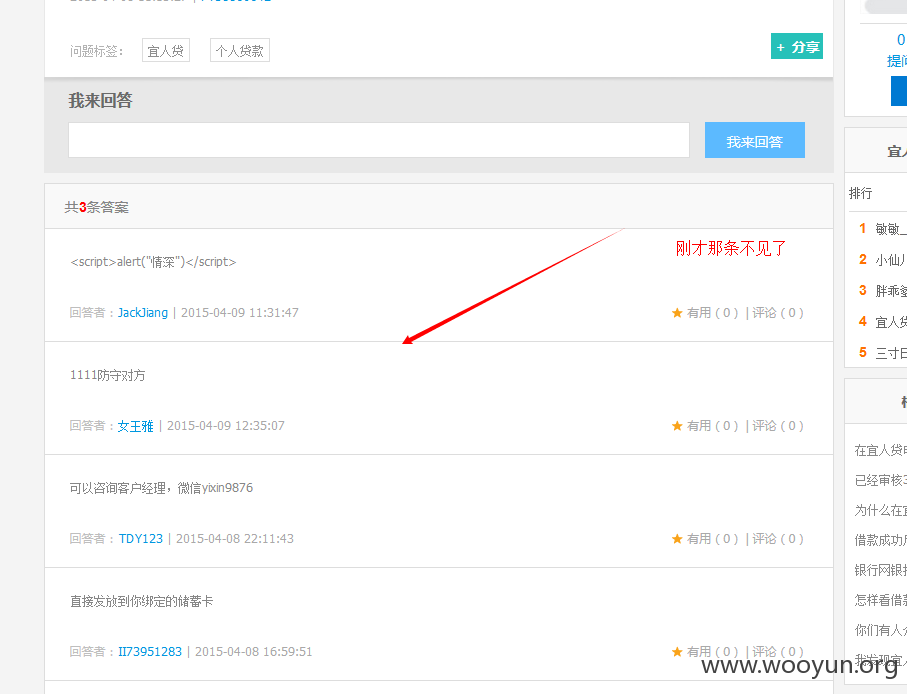Open the related question 已经审核
The image size is (907, 694).
[881, 480]
